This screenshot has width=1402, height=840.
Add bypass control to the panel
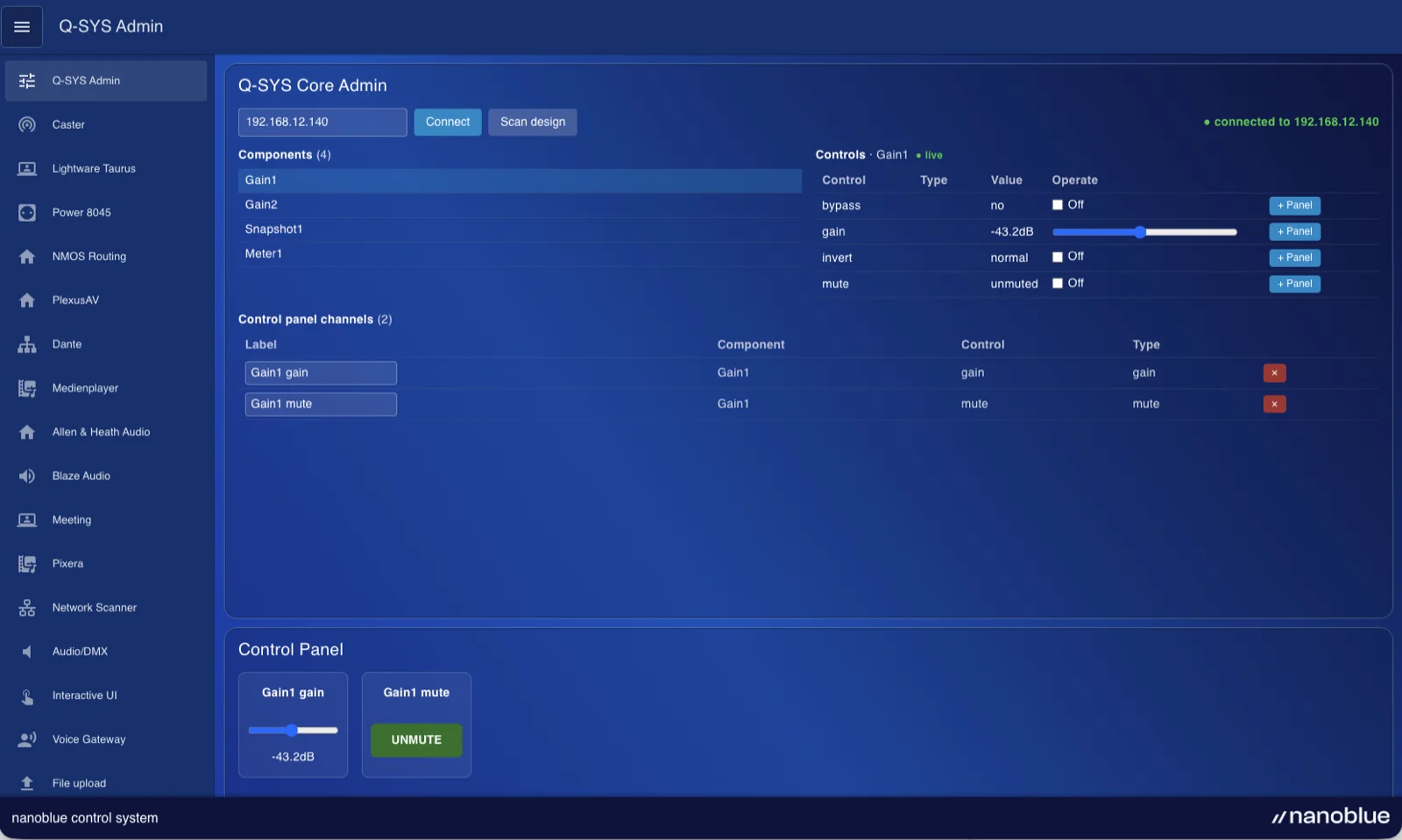point(1294,206)
